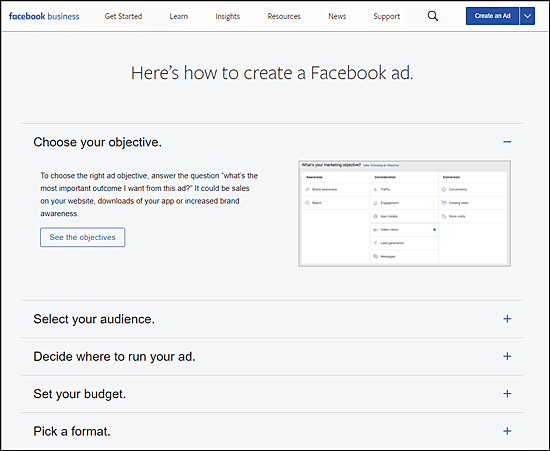Open the Get Started menu
This screenshot has width=550, height=451.
123,16
